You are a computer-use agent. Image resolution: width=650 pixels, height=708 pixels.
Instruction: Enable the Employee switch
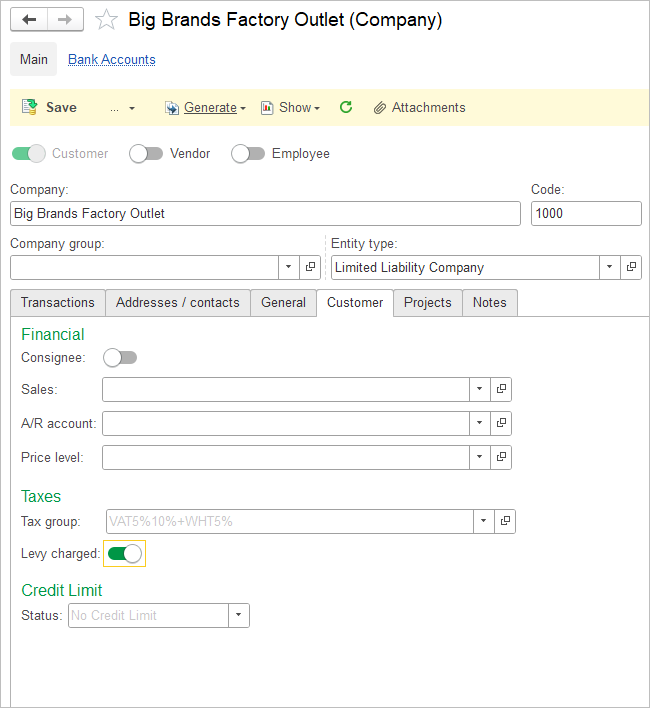[247, 153]
